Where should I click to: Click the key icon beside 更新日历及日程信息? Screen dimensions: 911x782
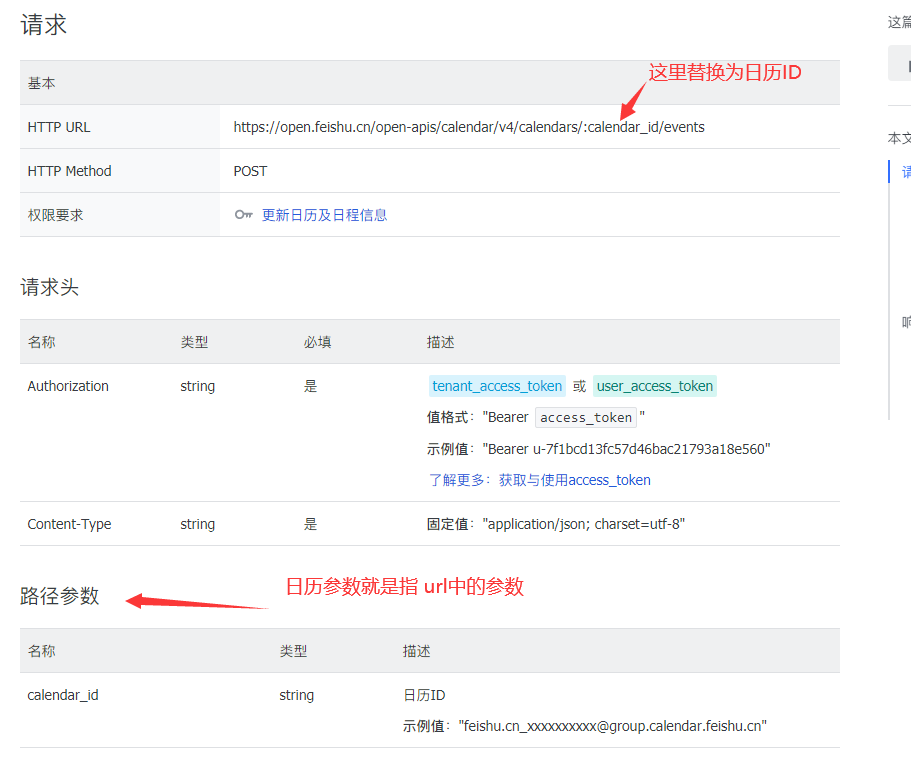[x=243, y=215]
